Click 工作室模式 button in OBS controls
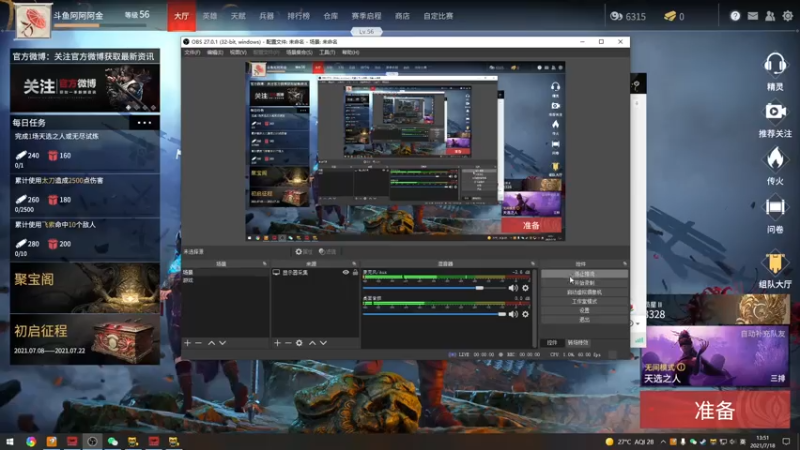Image resolution: width=800 pixels, height=450 pixels. (584, 302)
